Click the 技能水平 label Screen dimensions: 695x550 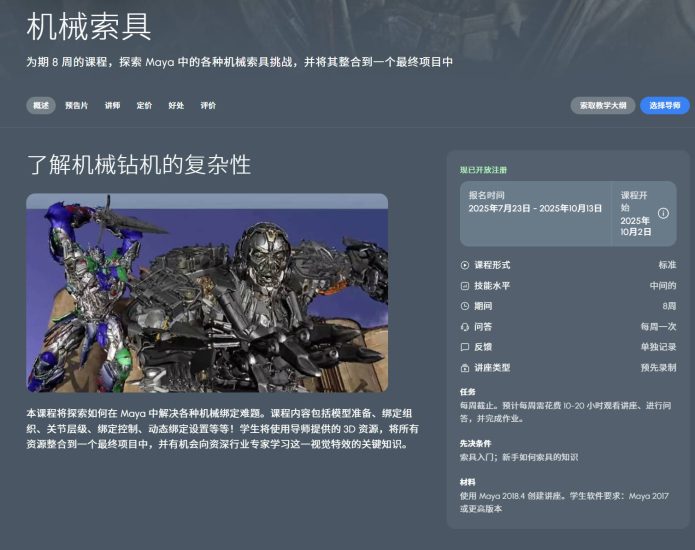492,286
